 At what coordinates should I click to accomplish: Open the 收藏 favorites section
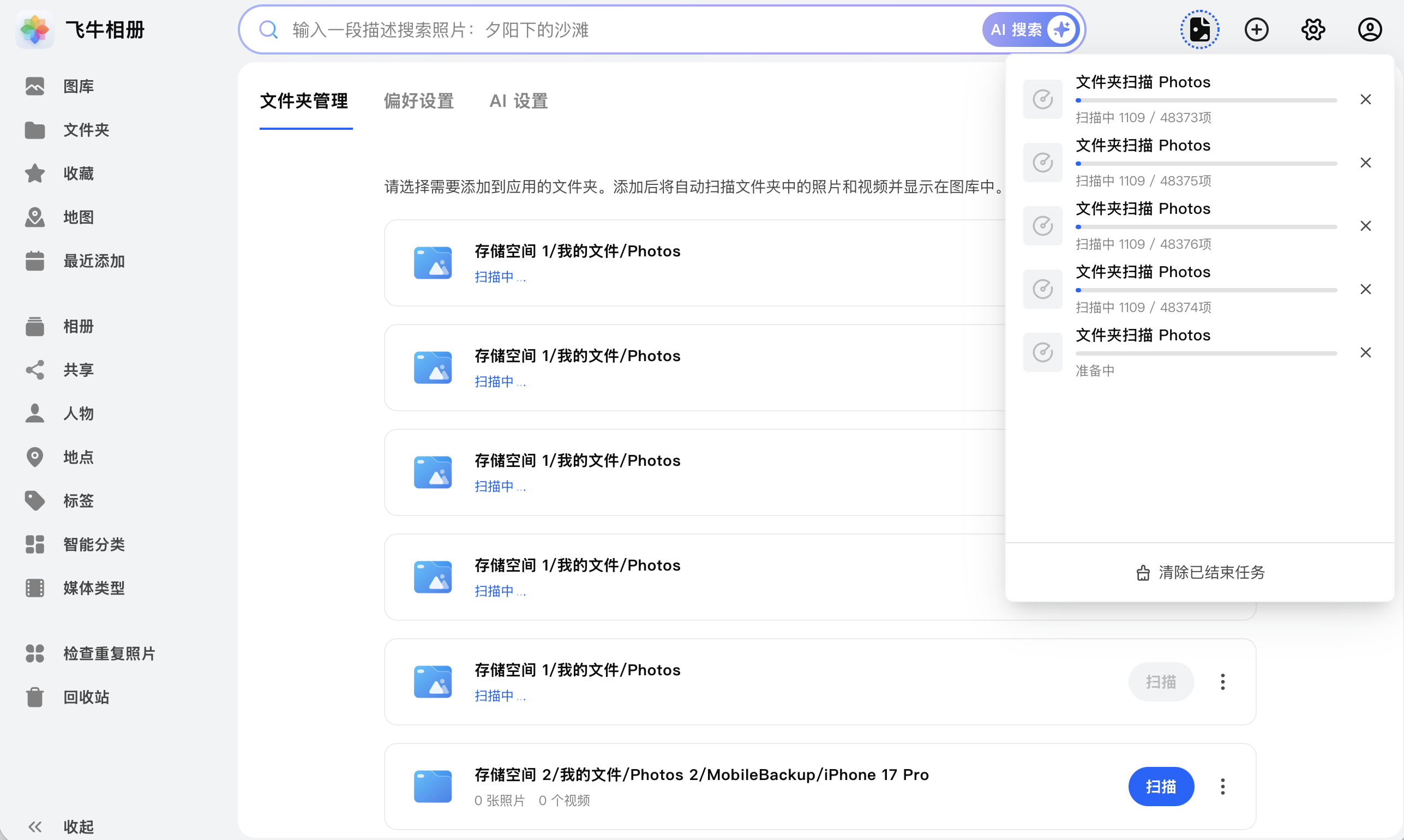pyautogui.click(x=78, y=173)
